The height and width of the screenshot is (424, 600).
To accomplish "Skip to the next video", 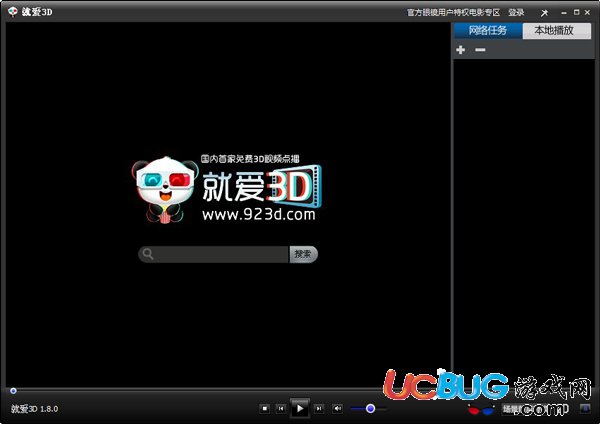I will [x=319, y=409].
